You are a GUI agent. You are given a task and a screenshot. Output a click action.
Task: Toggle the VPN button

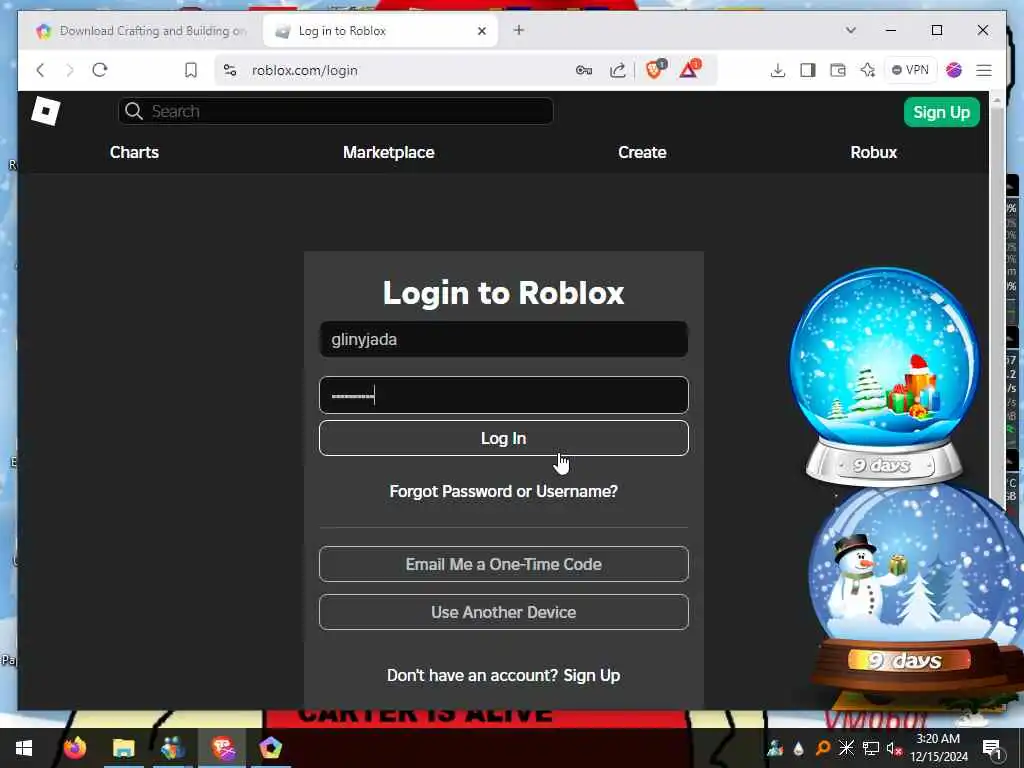[910, 70]
